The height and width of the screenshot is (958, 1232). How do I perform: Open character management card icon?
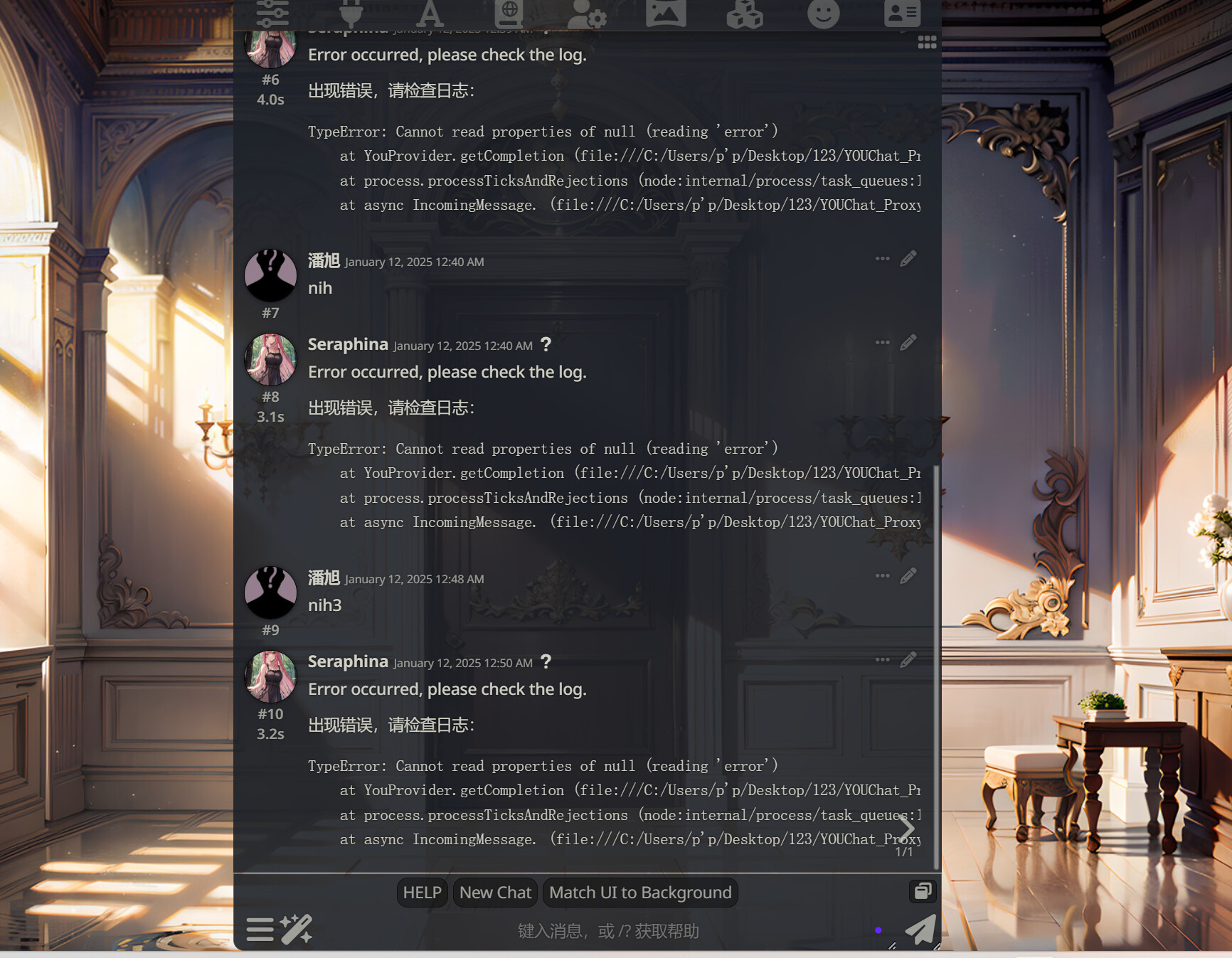click(x=902, y=13)
